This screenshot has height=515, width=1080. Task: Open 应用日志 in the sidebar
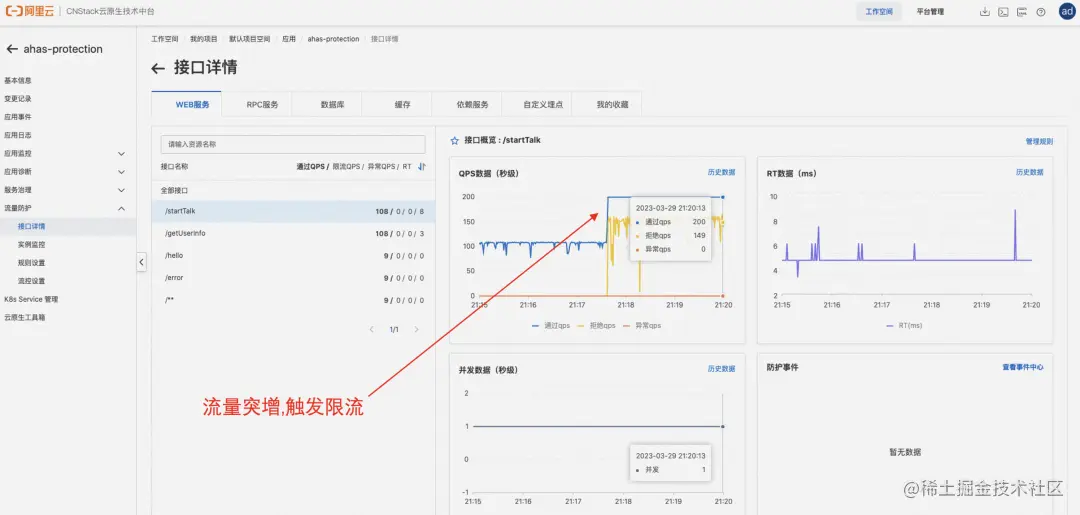(18, 135)
